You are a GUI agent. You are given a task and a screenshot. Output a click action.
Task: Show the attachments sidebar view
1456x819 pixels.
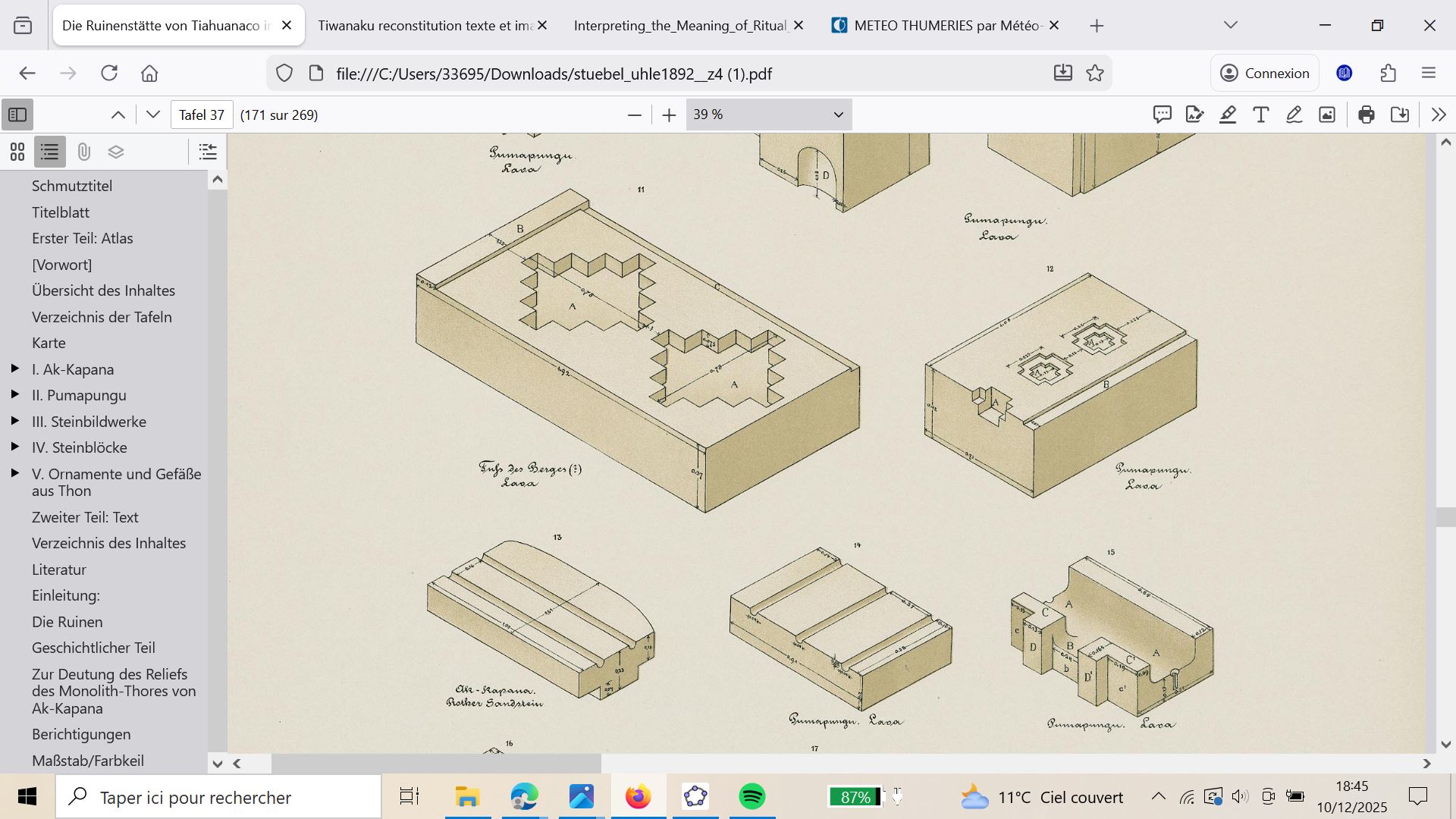click(x=83, y=152)
